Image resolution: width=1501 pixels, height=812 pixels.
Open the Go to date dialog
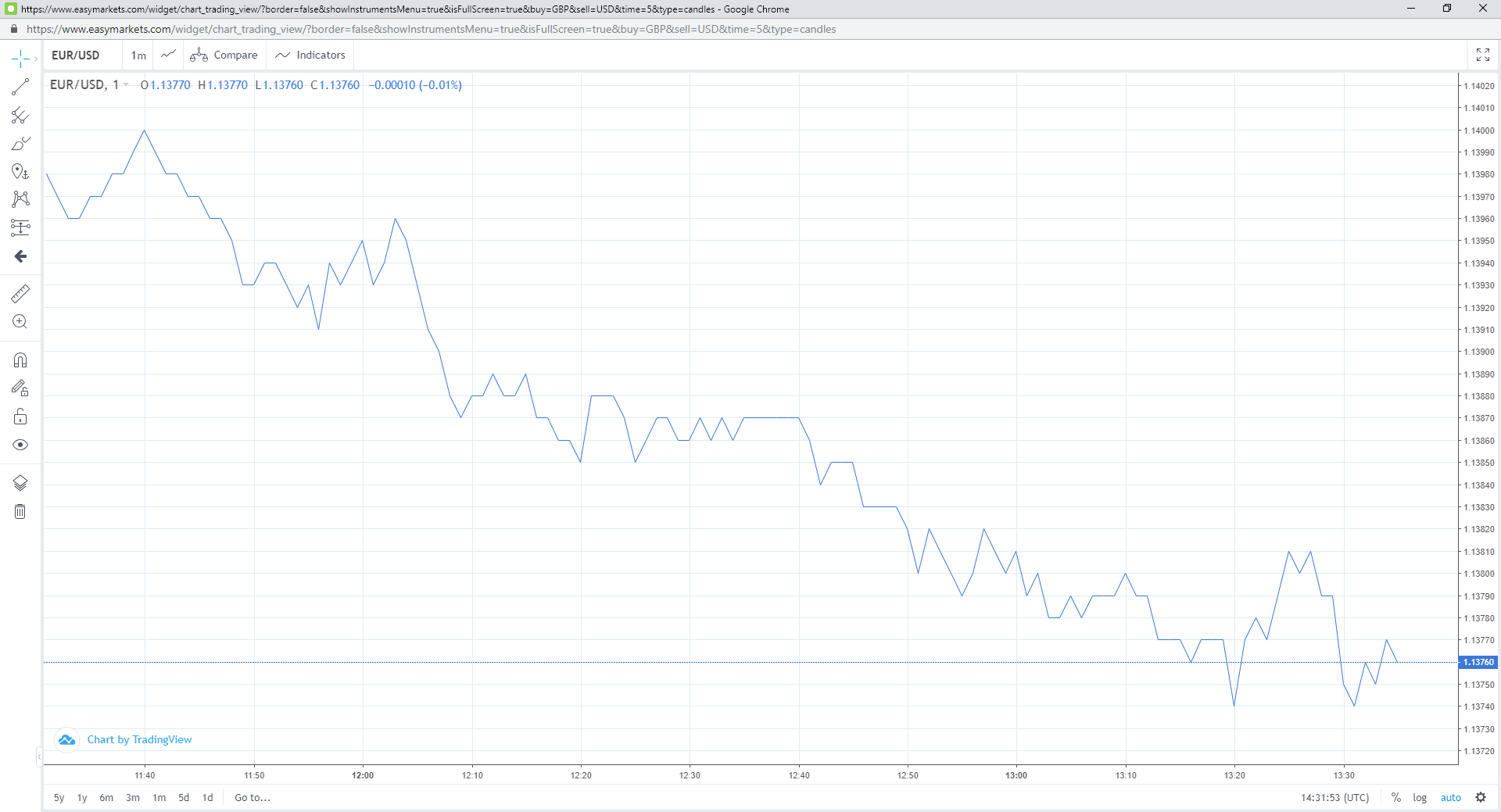(253, 798)
